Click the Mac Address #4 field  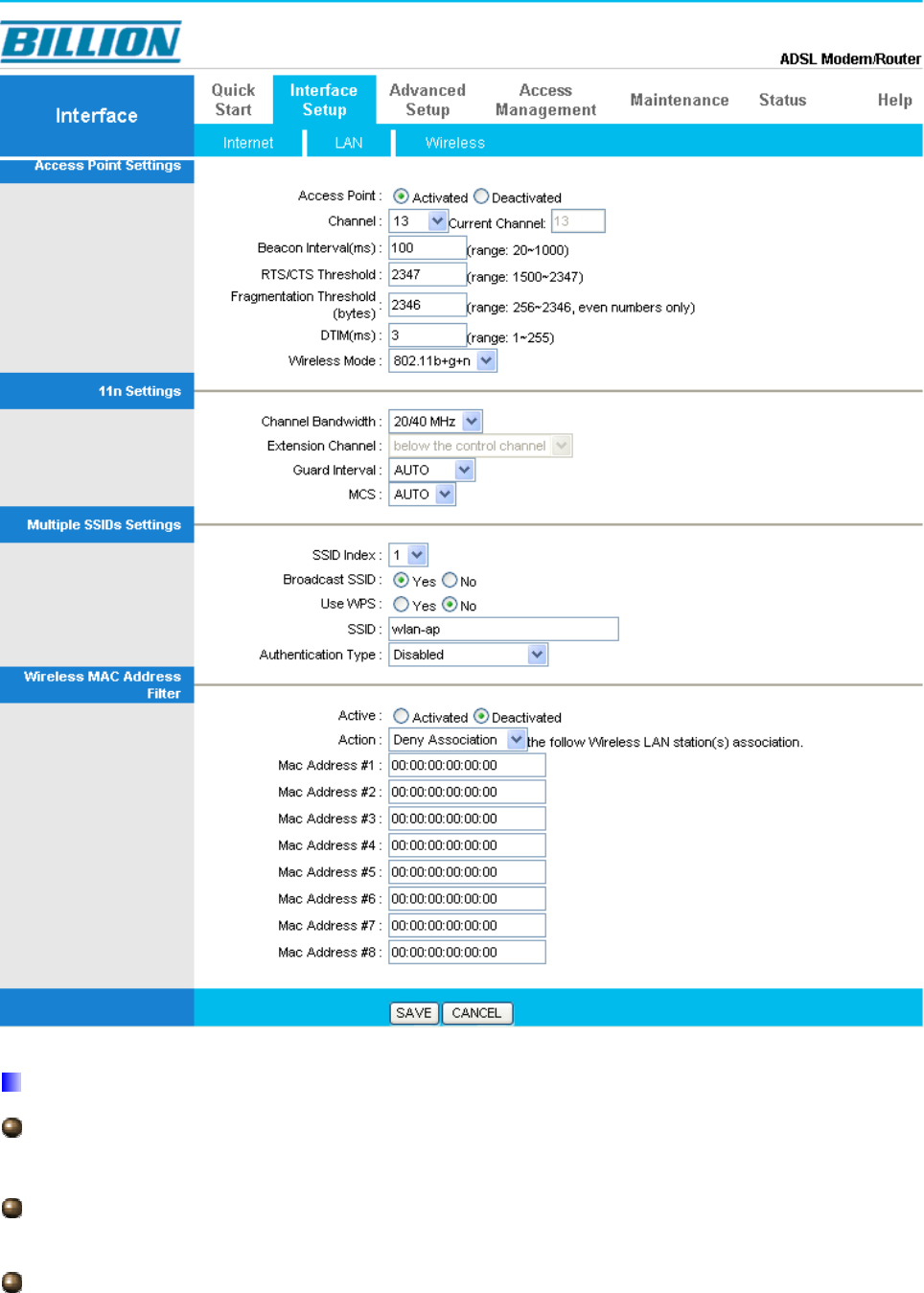[467, 845]
